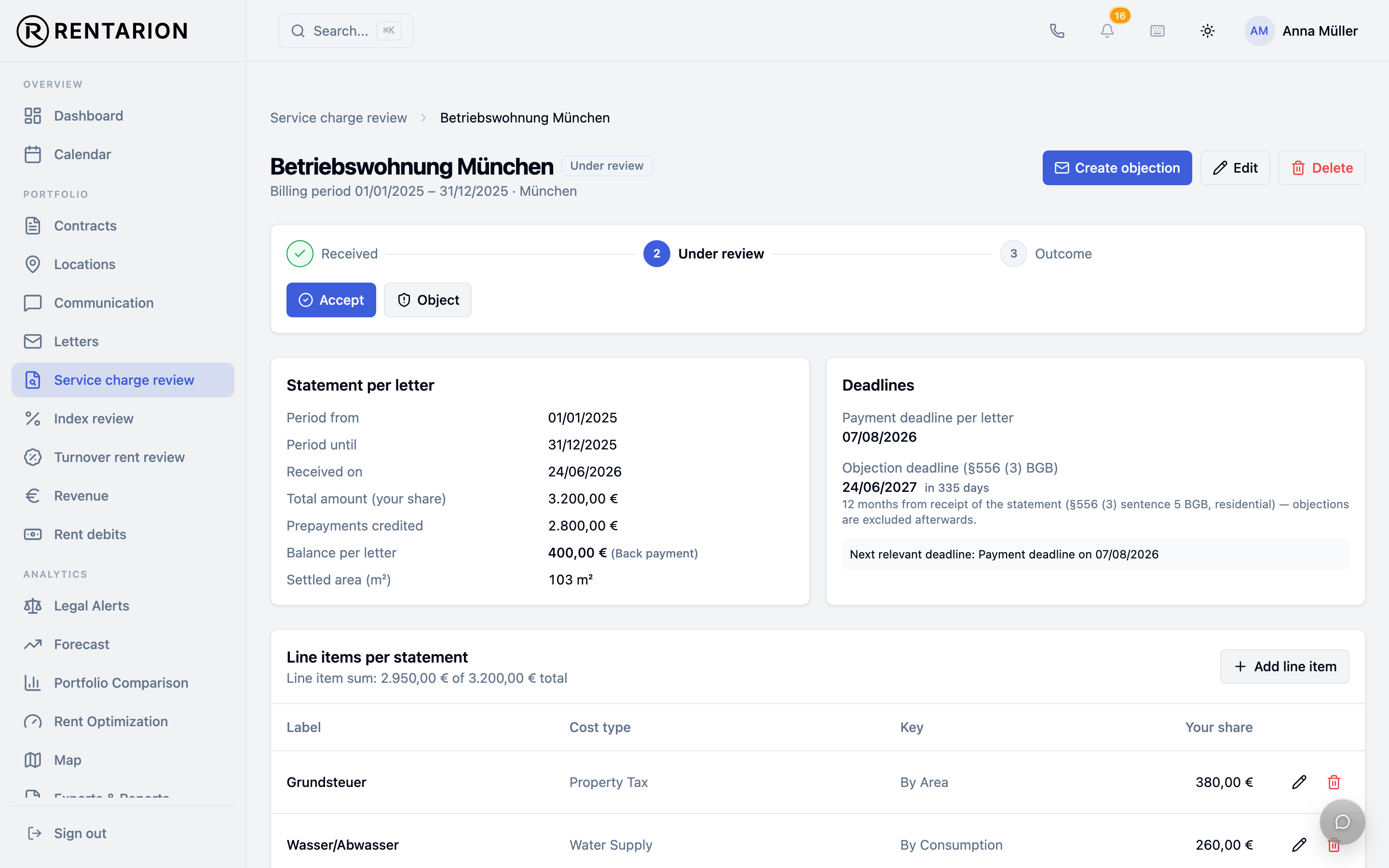The height and width of the screenshot is (868, 1389).
Task: Open the phone call icon
Action: click(x=1057, y=31)
